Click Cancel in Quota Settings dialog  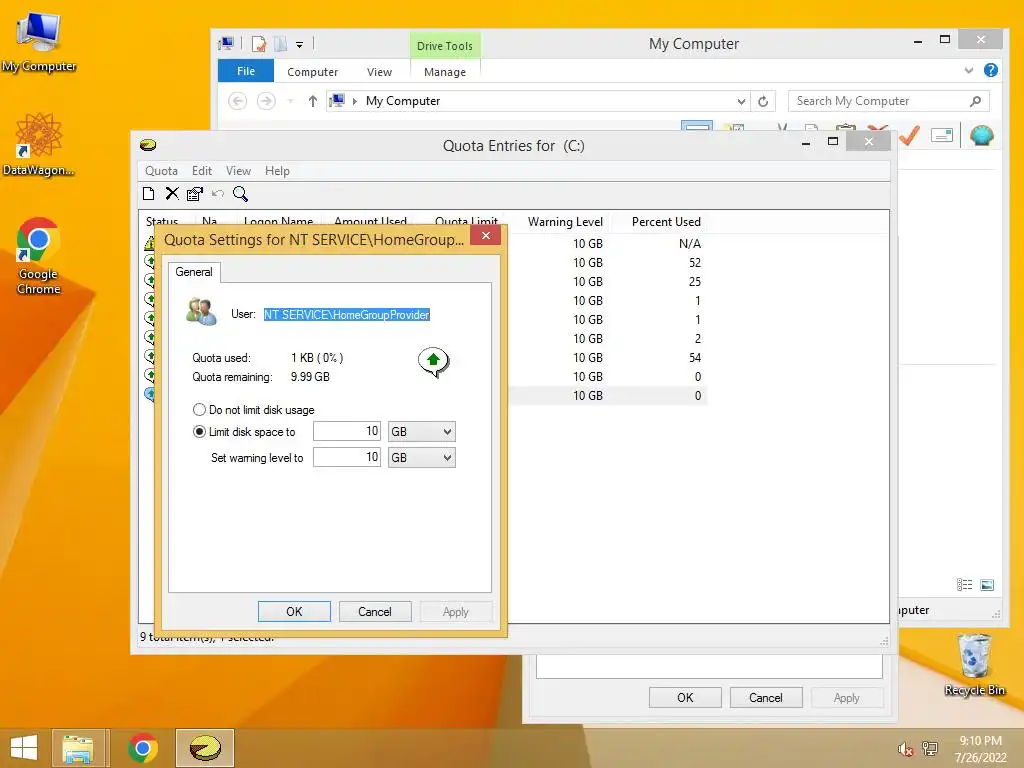tap(375, 611)
